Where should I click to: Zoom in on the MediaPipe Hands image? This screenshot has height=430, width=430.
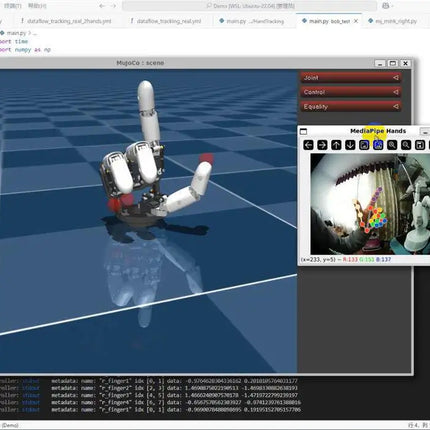(x=392, y=145)
